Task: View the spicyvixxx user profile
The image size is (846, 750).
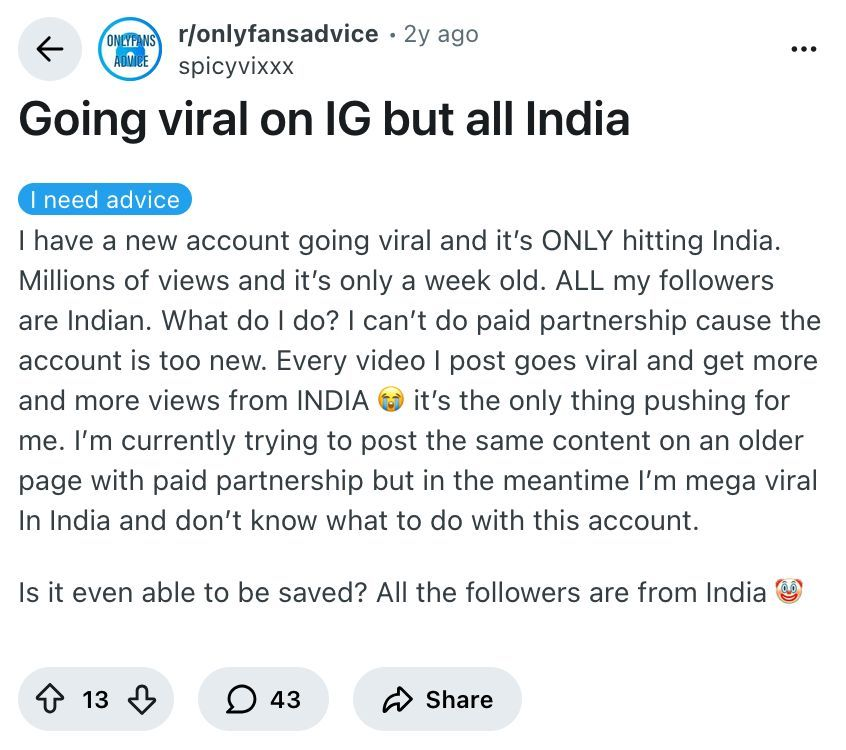Action: (x=236, y=66)
